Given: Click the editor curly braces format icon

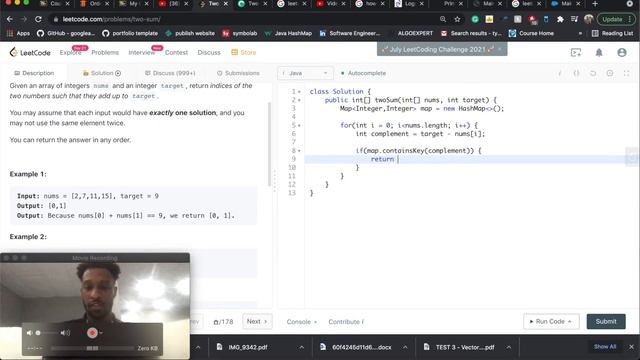Looking at the screenshot, I should click(576, 73).
